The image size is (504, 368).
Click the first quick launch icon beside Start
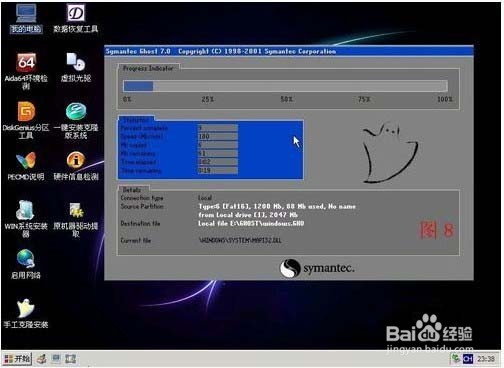coord(42,359)
